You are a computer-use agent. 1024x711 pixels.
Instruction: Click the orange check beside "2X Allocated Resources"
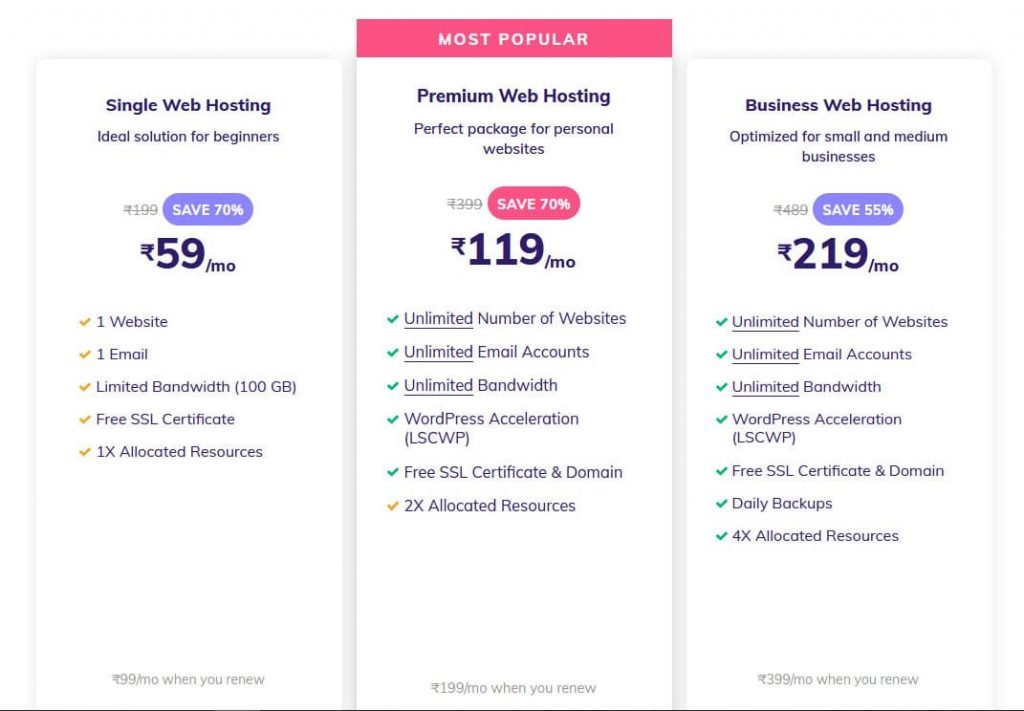(x=392, y=506)
